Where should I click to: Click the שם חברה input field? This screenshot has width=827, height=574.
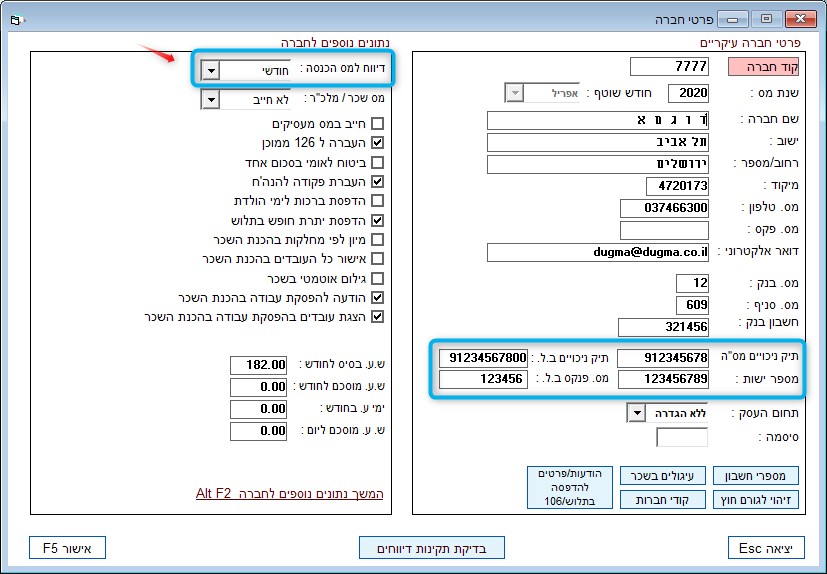[598, 120]
